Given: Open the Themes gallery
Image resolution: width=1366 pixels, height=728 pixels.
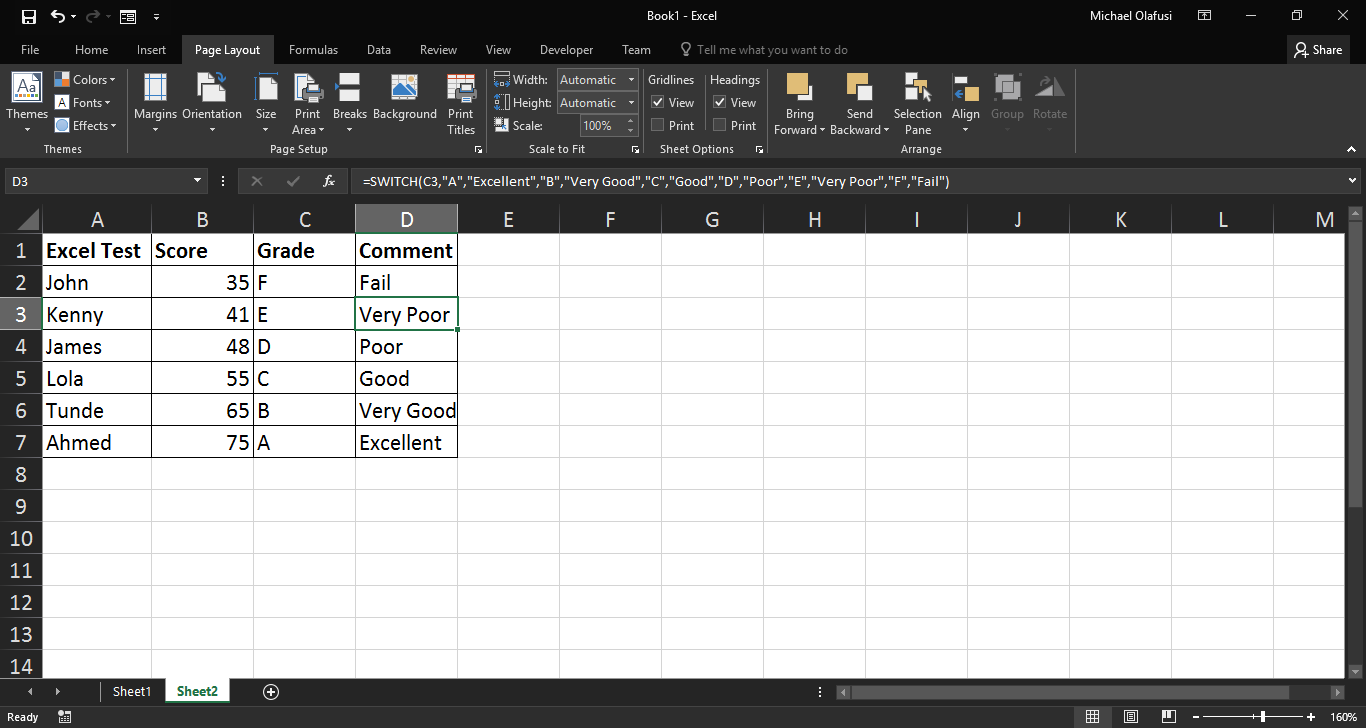Looking at the screenshot, I should 27,103.
